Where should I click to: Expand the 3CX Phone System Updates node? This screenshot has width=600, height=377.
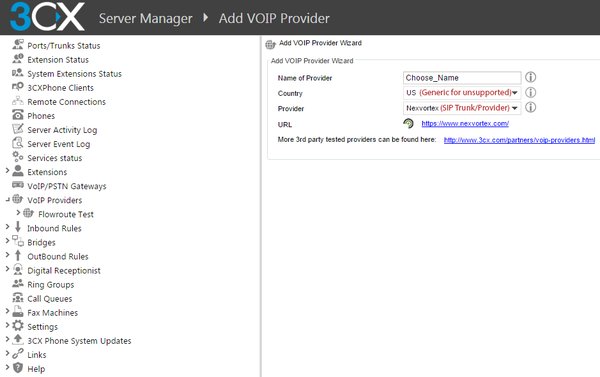click(x=7, y=339)
